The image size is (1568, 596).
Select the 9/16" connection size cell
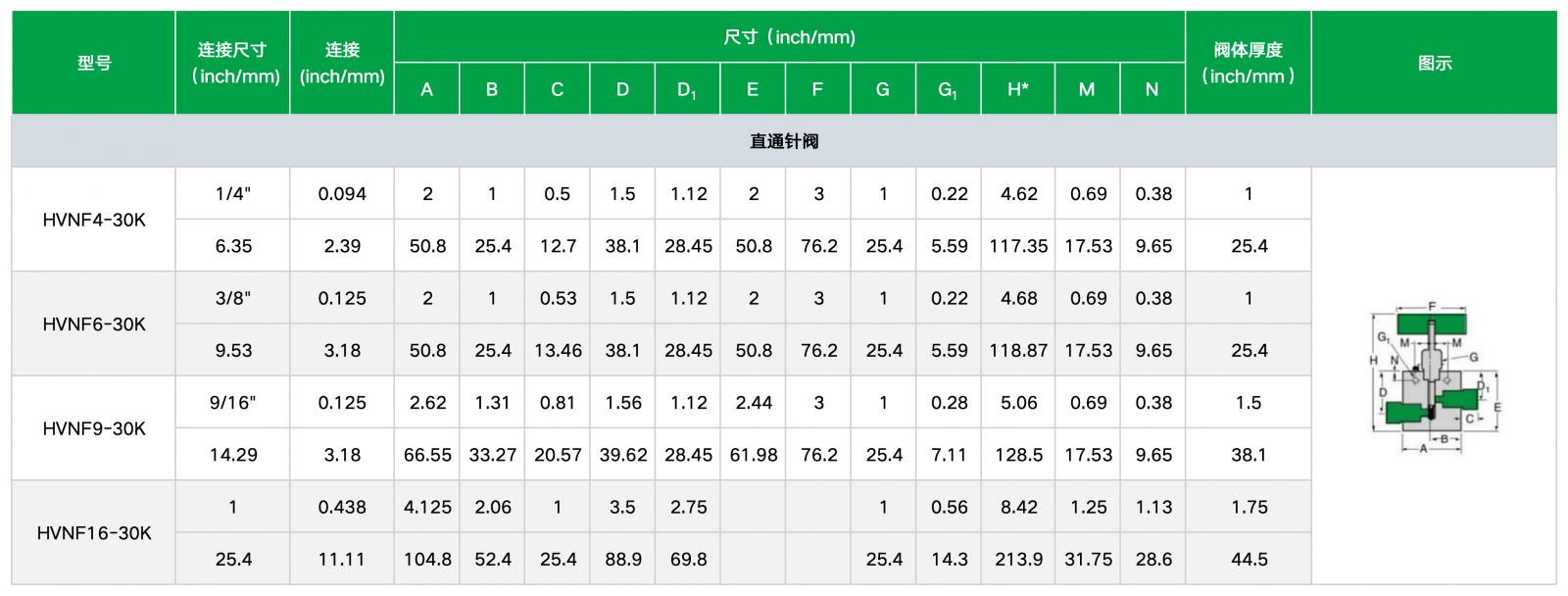coord(233,403)
